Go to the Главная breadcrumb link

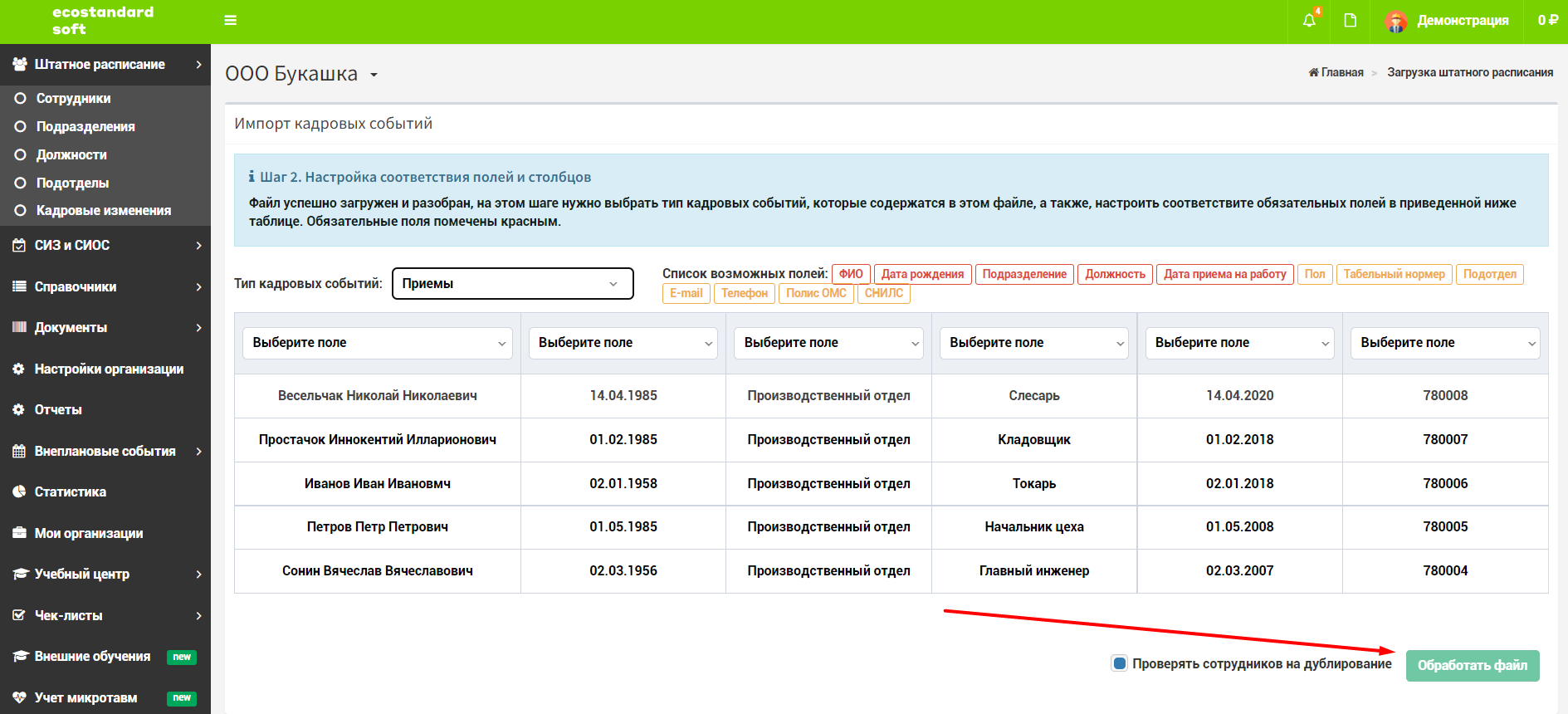coord(1336,72)
